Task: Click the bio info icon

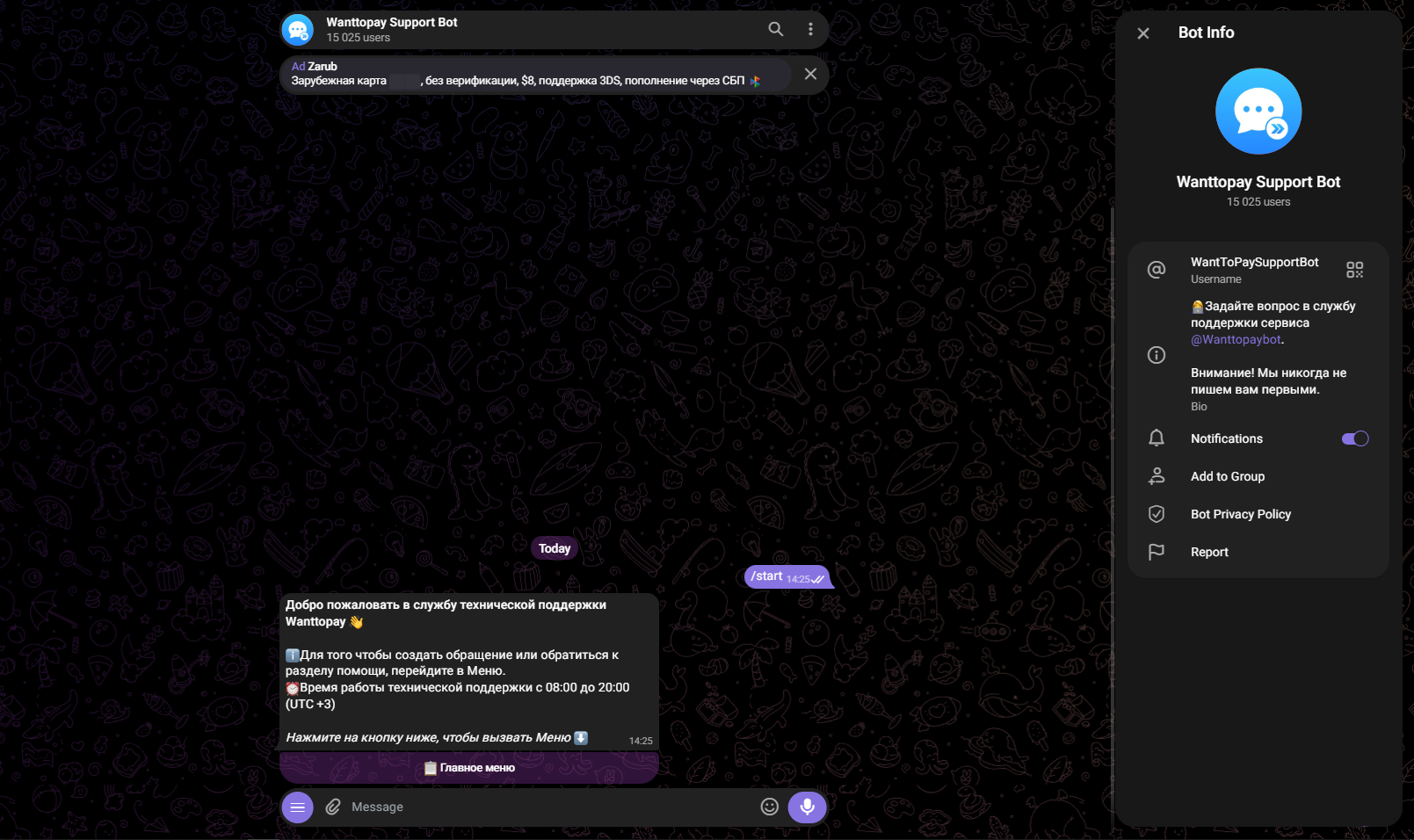Action: (x=1157, y=355)
